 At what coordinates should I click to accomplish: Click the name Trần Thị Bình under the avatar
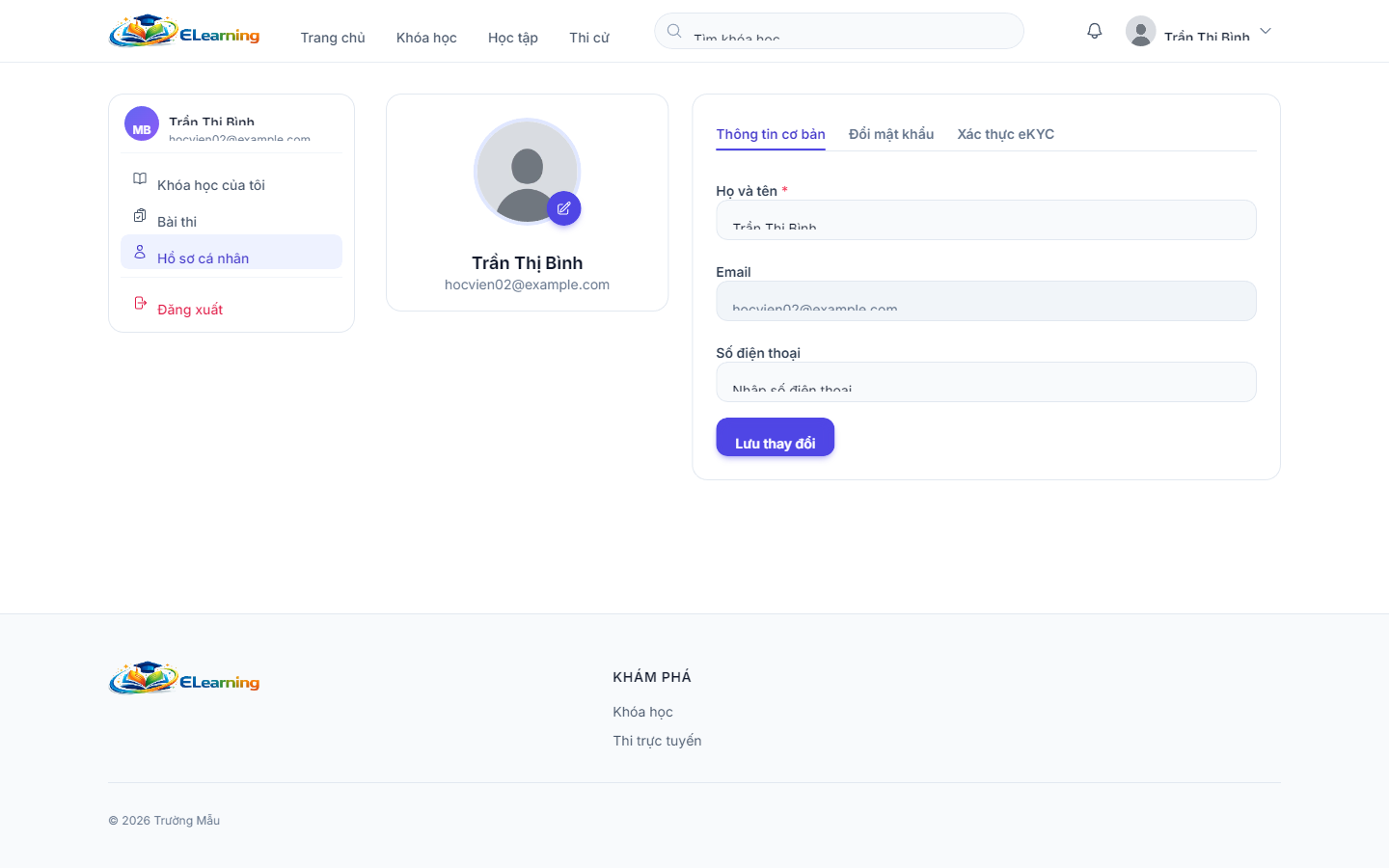(527, 263)
